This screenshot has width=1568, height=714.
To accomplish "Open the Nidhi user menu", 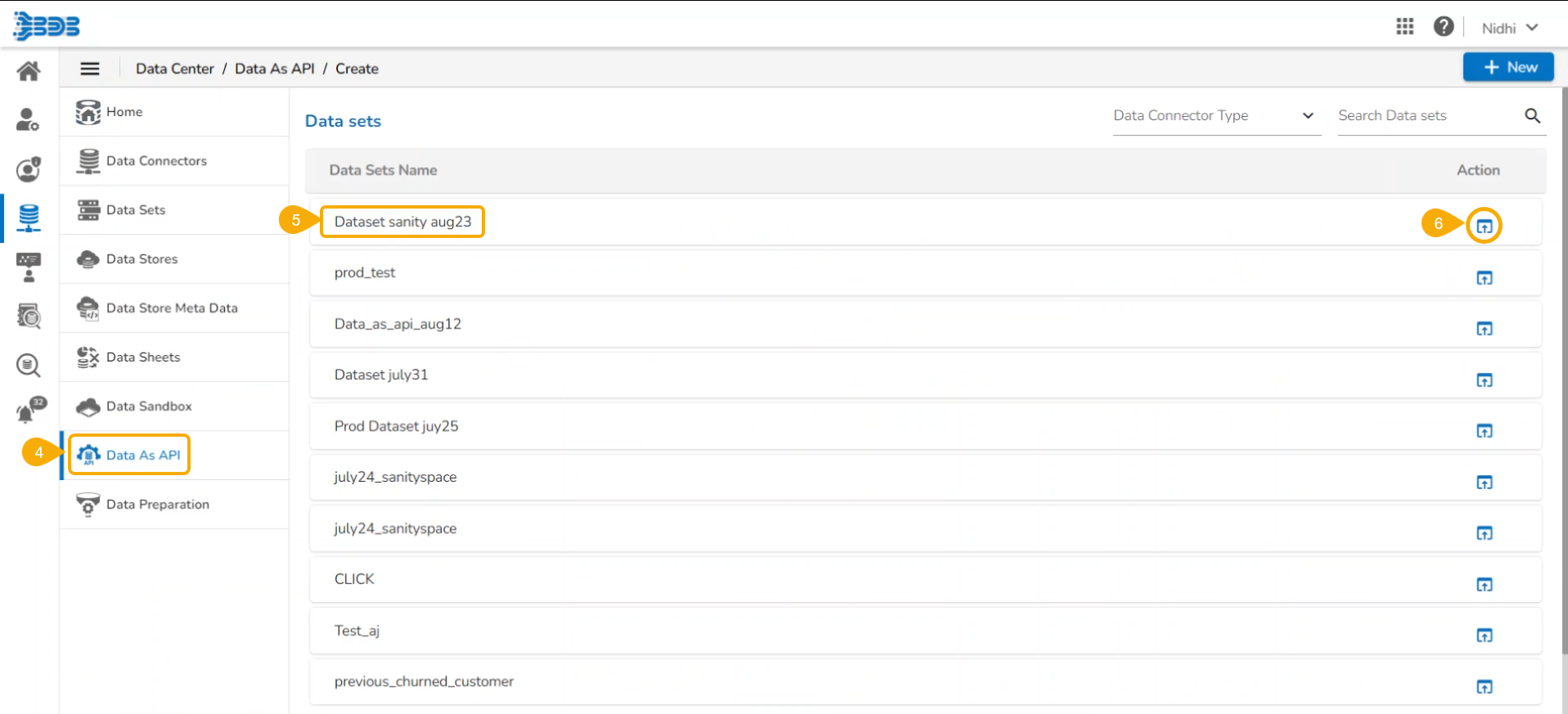I will tap(1509, 28).
